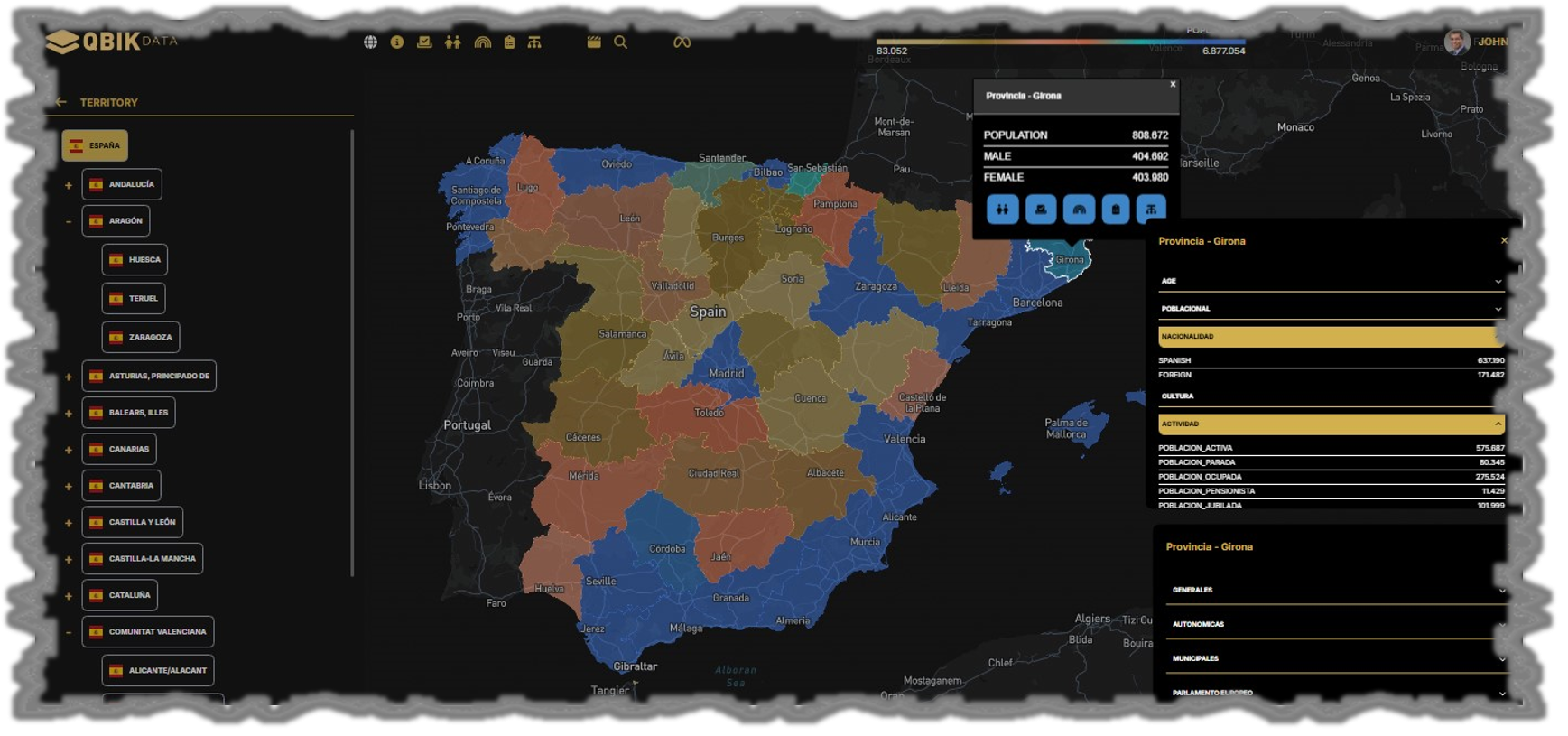Open the NACIONALIDAD section header
This screenshot has height=736, width=1568.
pos(1330,337)
